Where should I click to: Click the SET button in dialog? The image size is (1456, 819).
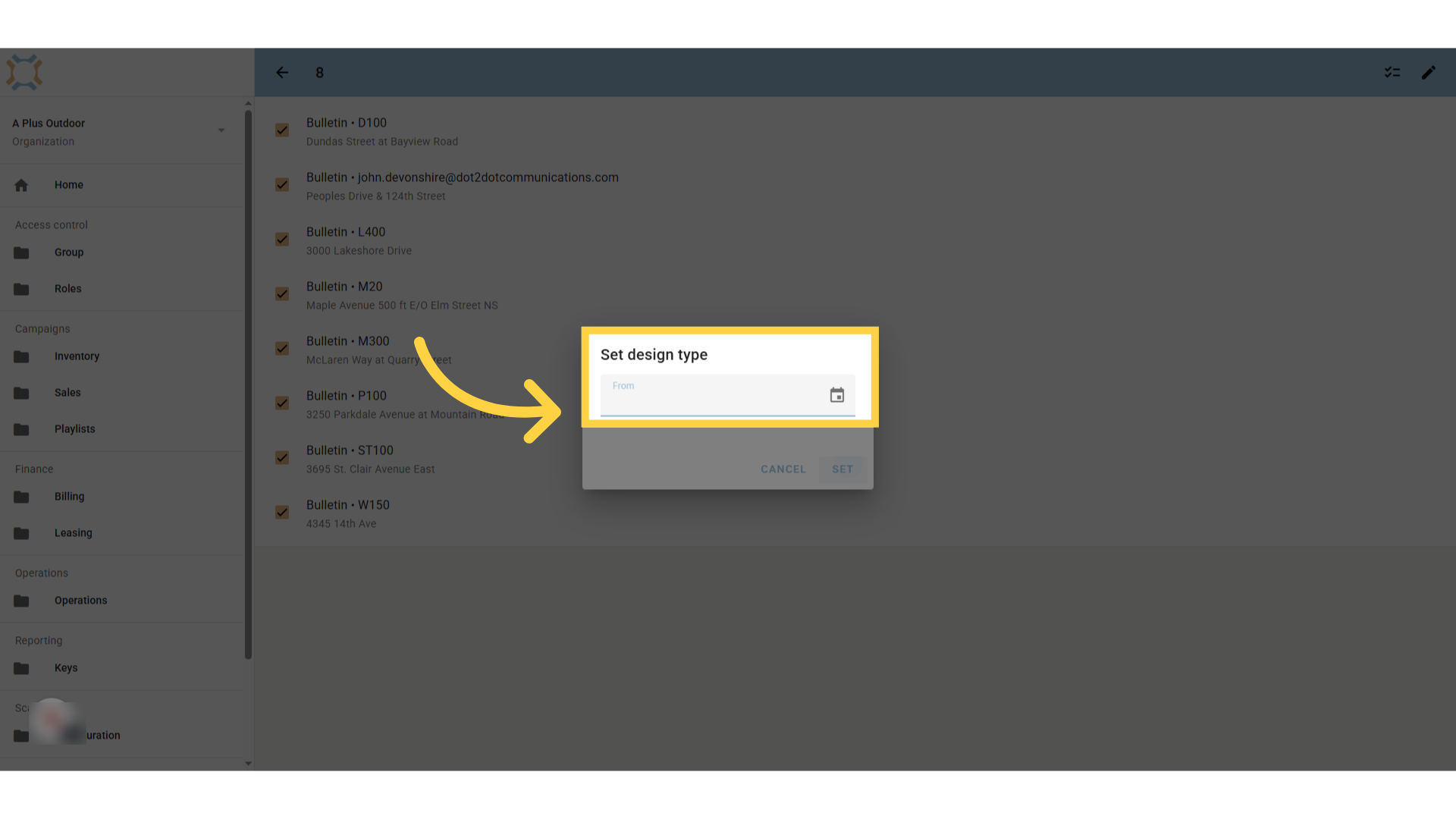843,469
